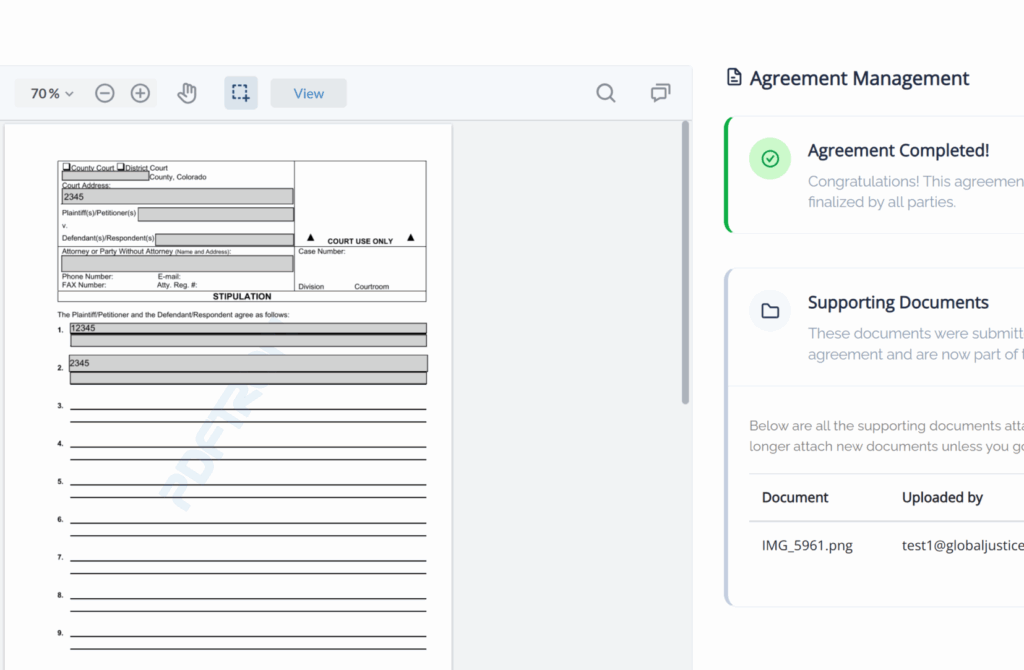Select the hand pan tool
The height and width of the screenshot is (670, 1024).
187,93
